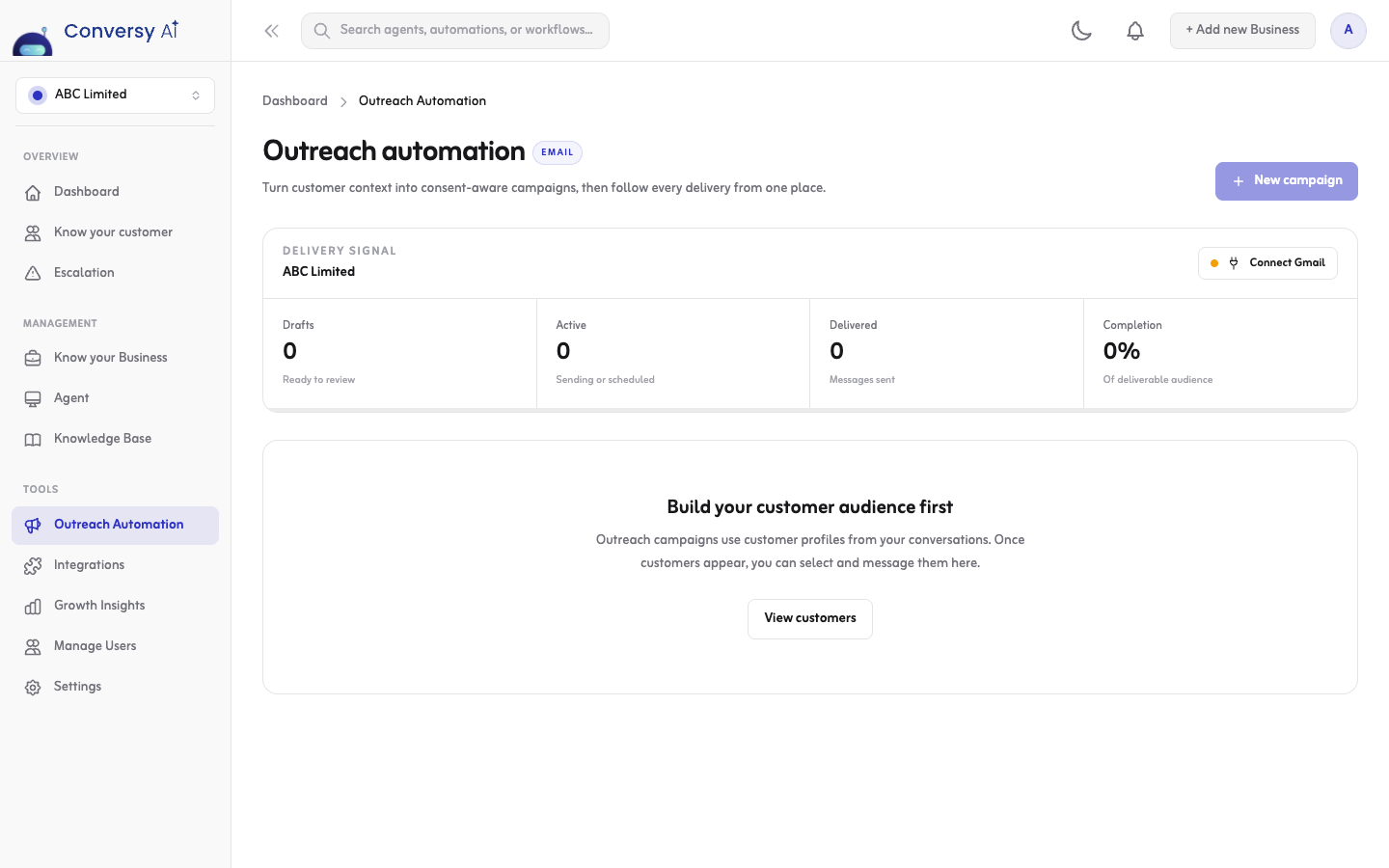
Task: Open Settings from sidebar
Action: (115, 687)
